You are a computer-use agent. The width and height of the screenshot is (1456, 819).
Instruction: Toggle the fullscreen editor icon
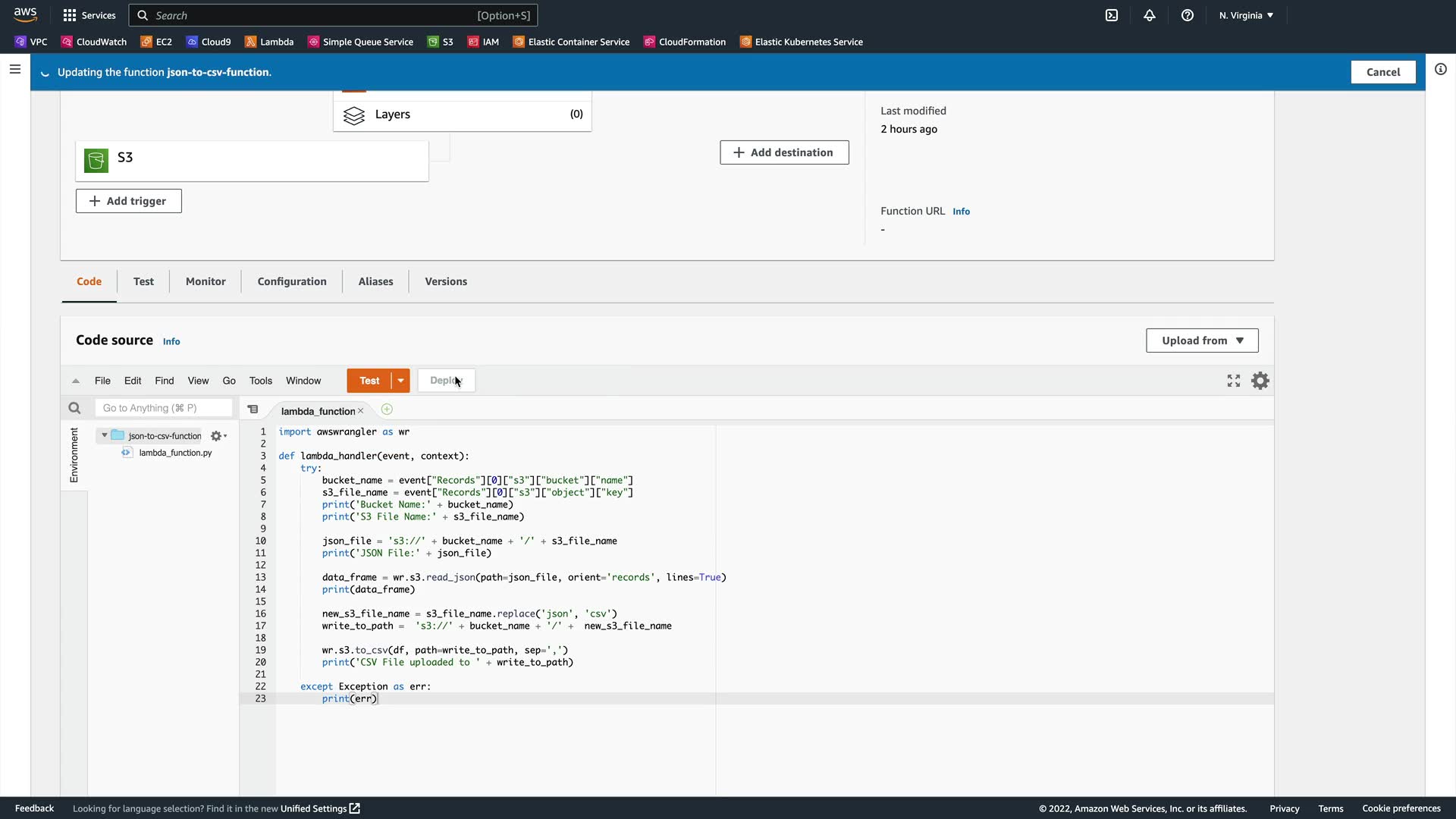click(x=1234, y=381)
